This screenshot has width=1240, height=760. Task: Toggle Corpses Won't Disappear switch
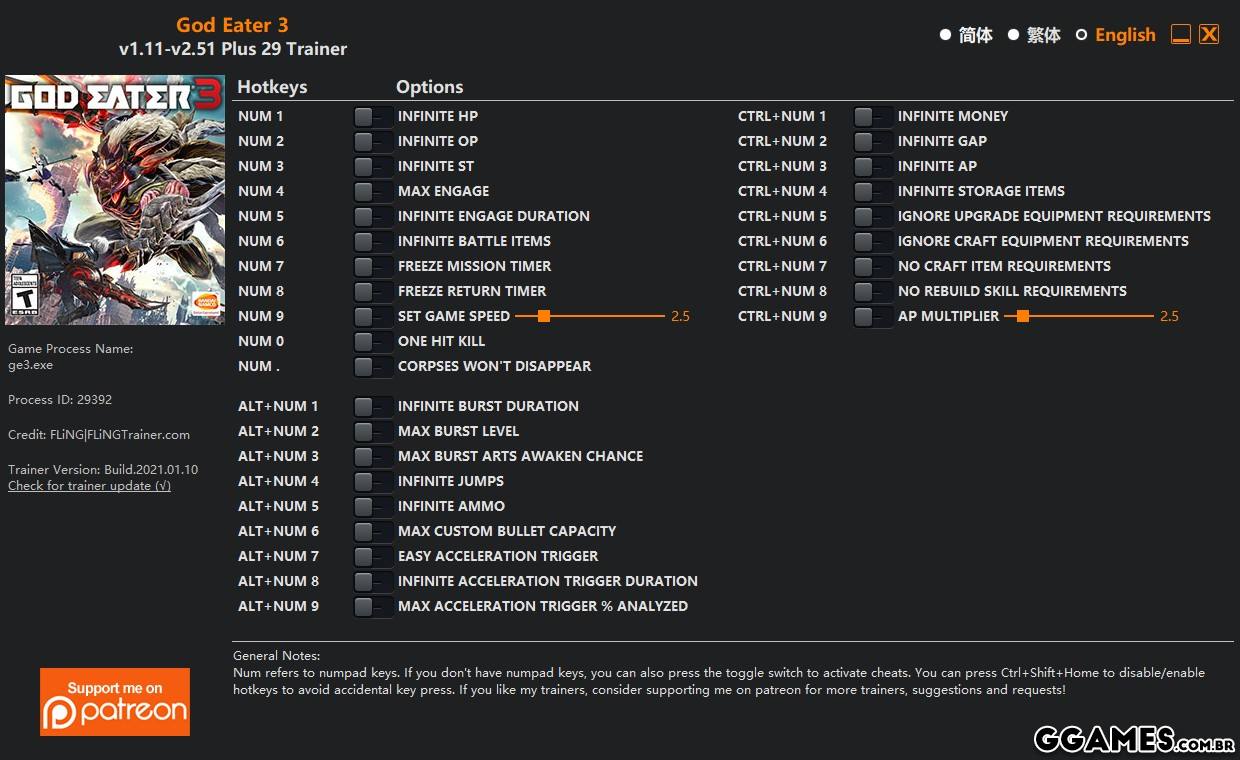(x=373, y=367)
